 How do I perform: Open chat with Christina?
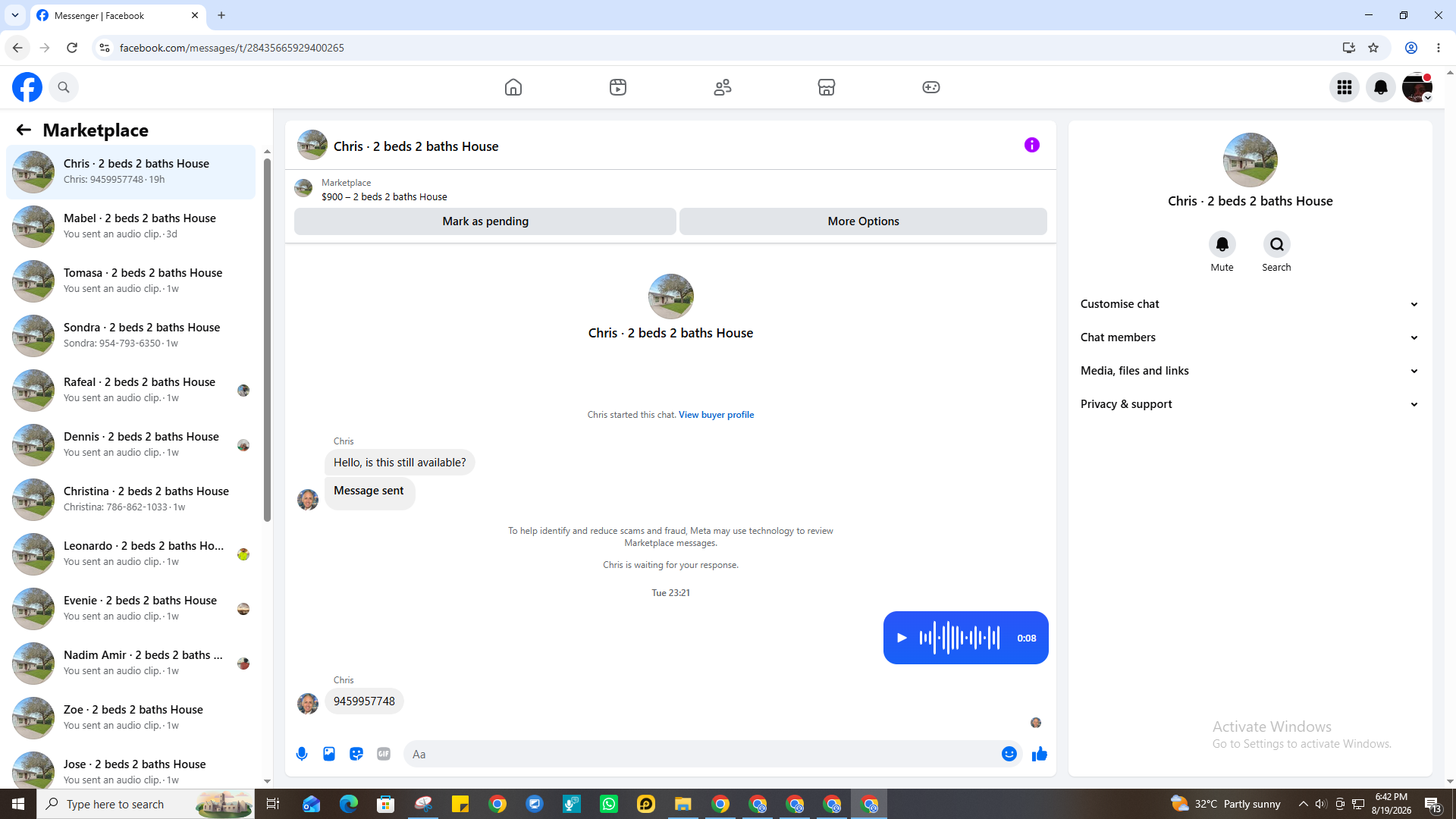[x=130, y=500]
